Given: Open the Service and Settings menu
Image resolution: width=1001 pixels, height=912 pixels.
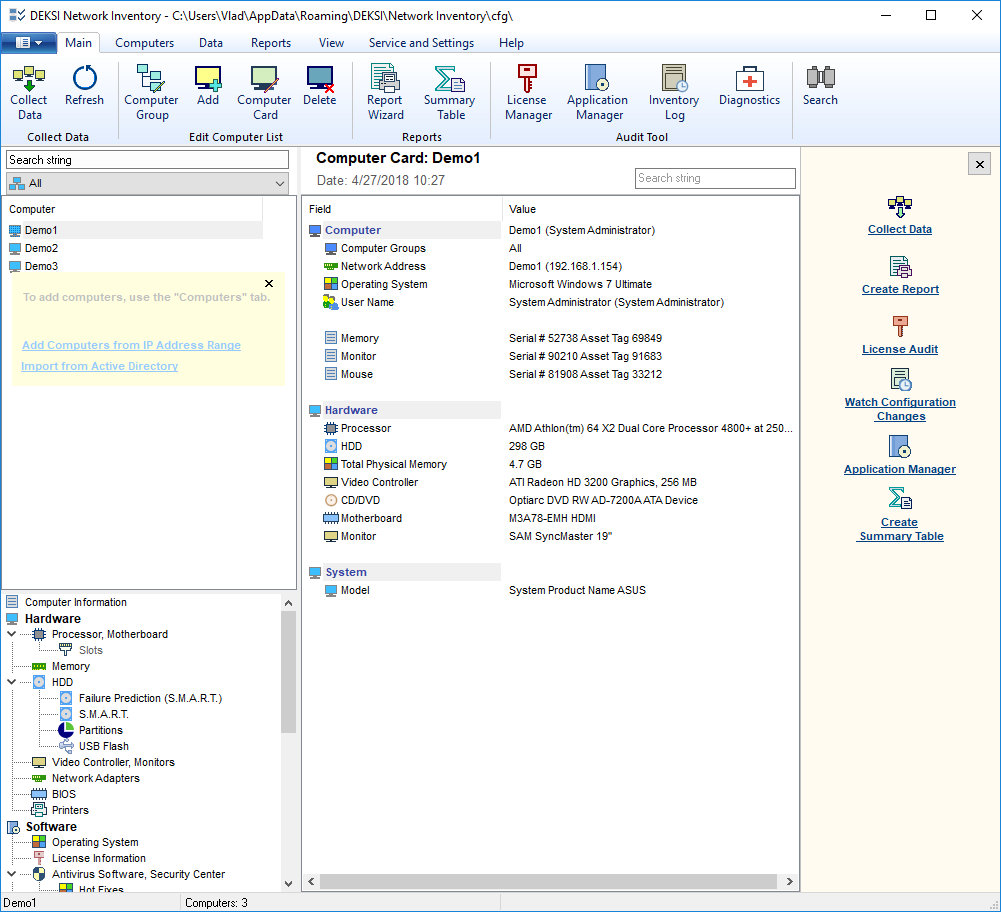Looking at the screenshot, I should (x=421, y=43).
